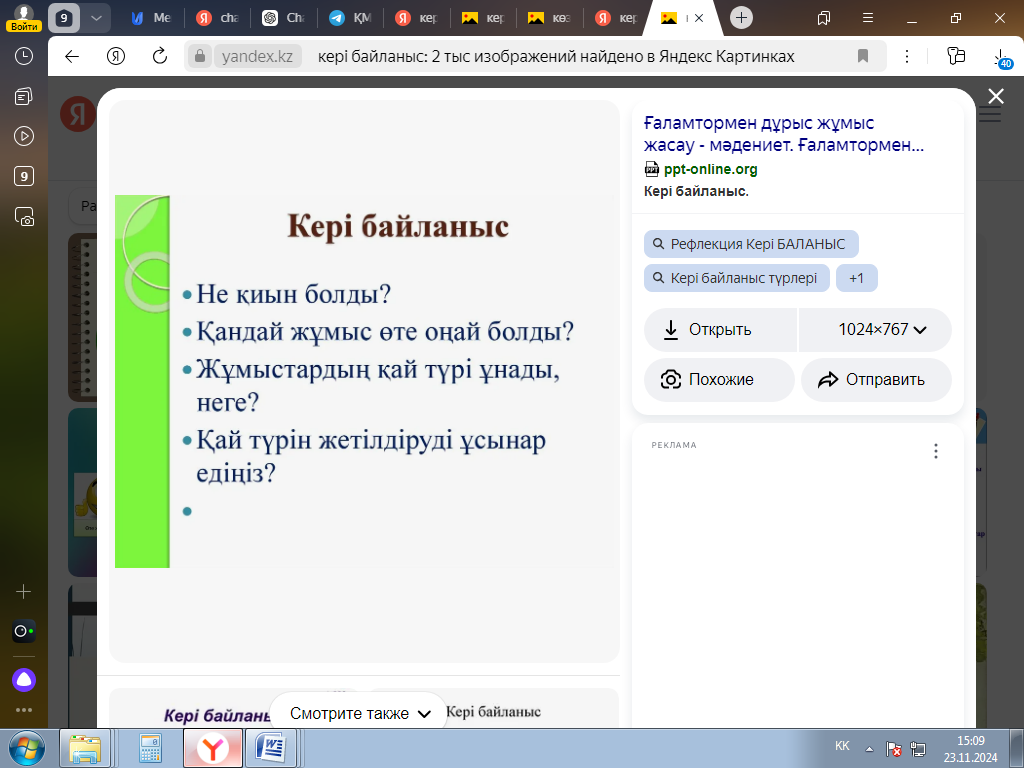Open the Ғаламтормен дұрыс жұмыс title link
This screenshot has height=768, width=1024.
click(x=784, y=134)
